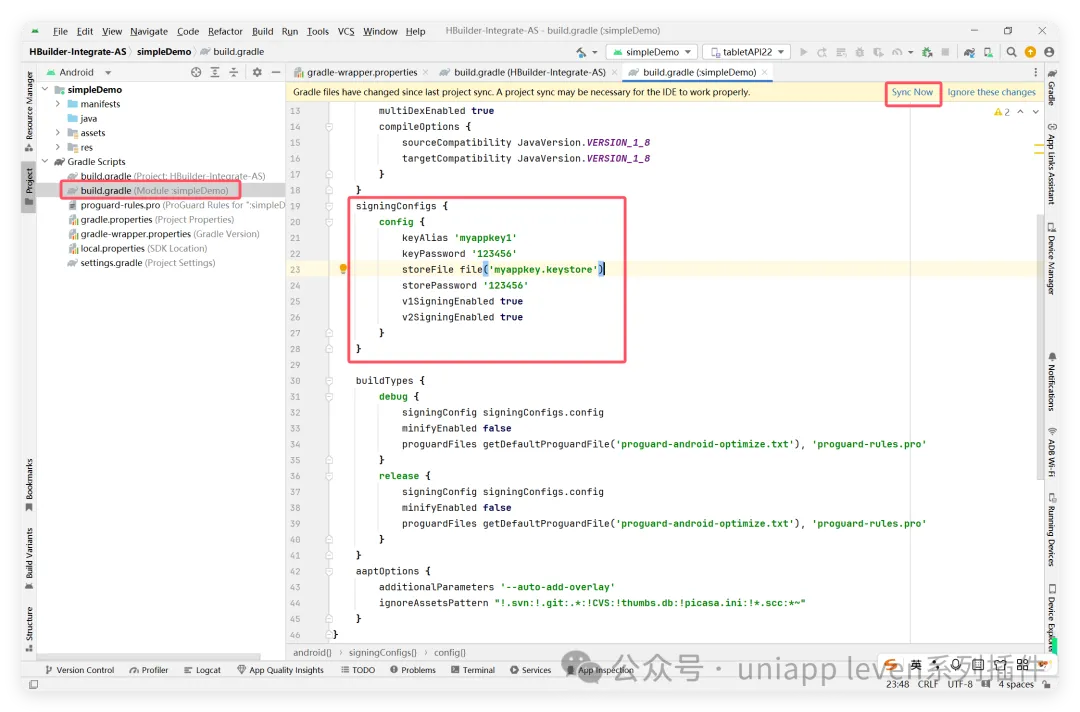Open the Refactor menu
The height and width of the screenshot is (712, 1080).
click(225, 31)
